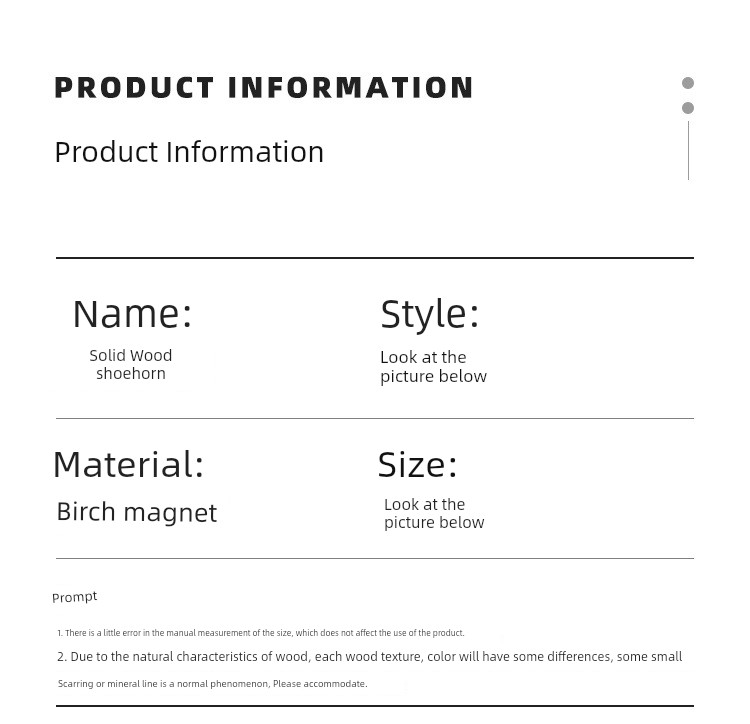Click the Name: label

[132, 314]
